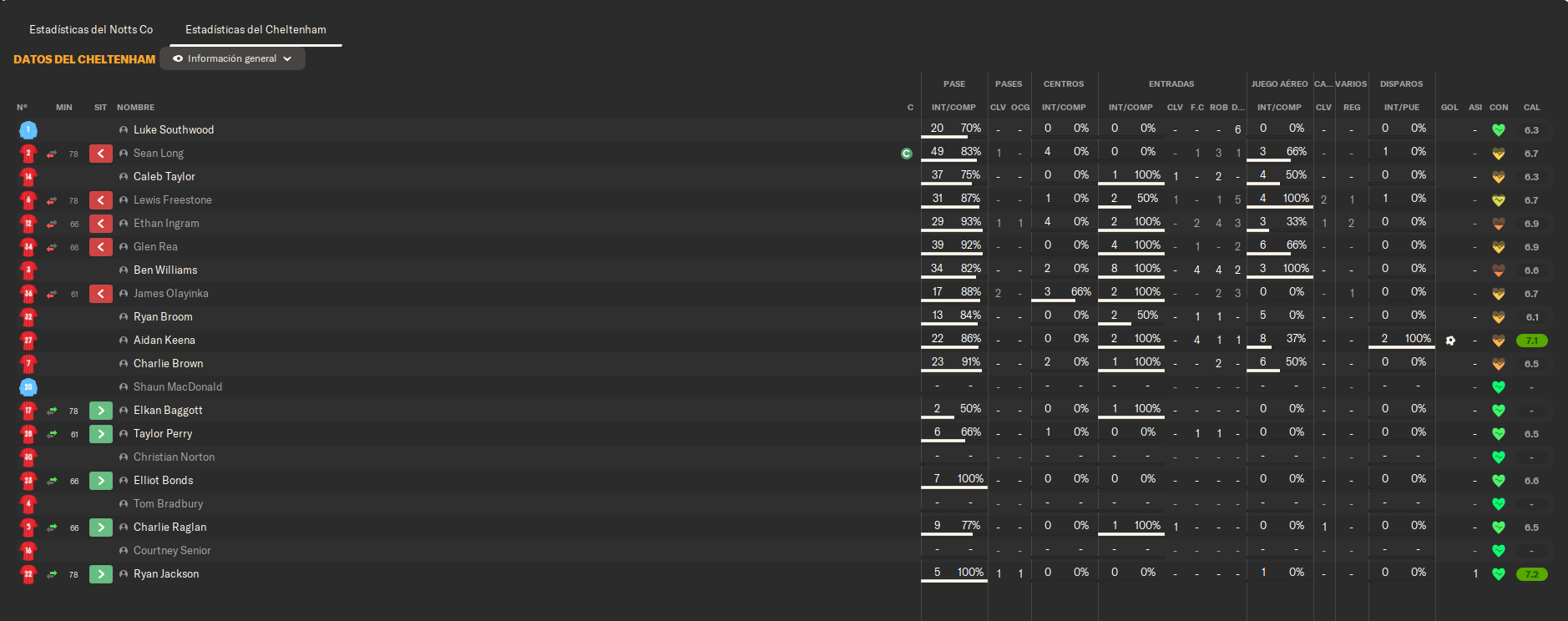Click James Olayinka's red substituted-off arrow

click(101, 294)
